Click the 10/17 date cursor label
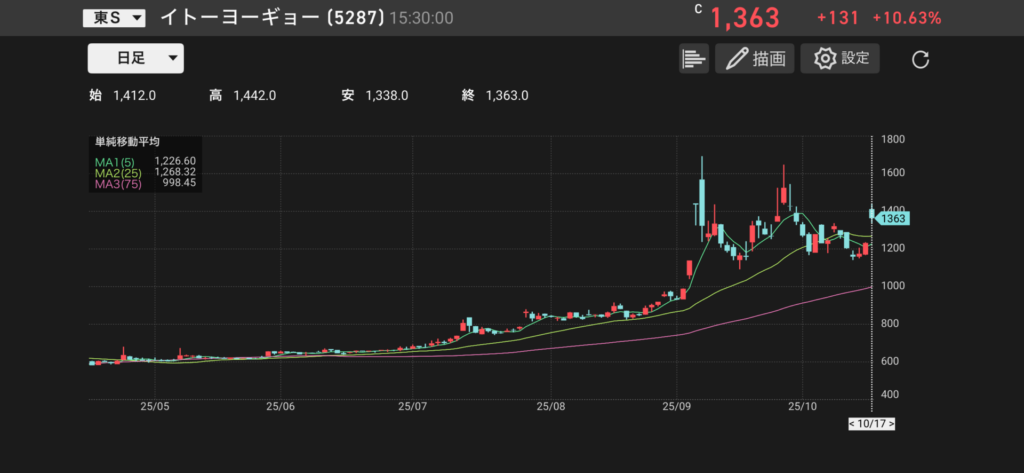This screenshot has height=473, width=1024. 871,424
